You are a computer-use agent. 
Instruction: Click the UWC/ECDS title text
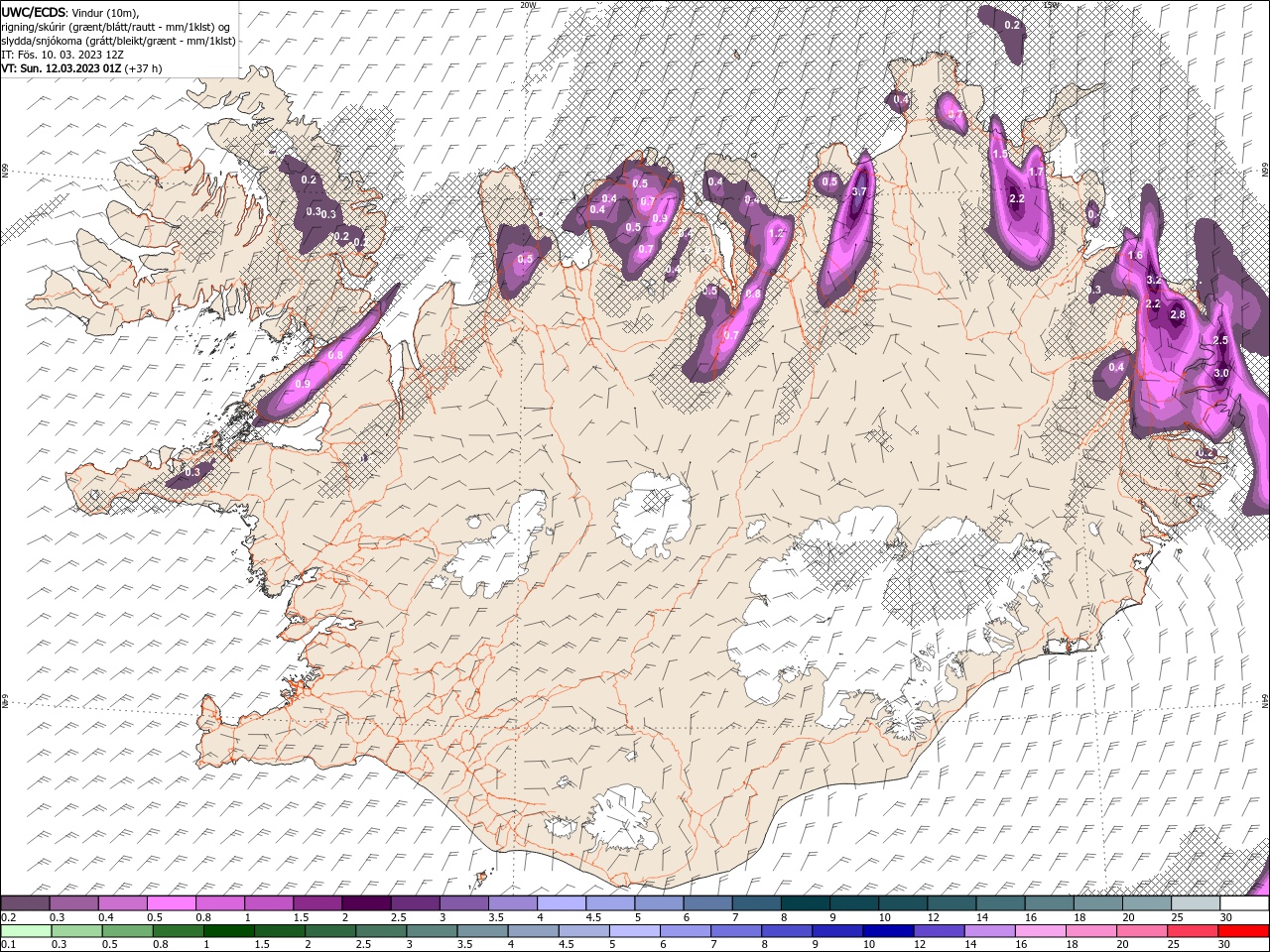(x=34, y=12)
